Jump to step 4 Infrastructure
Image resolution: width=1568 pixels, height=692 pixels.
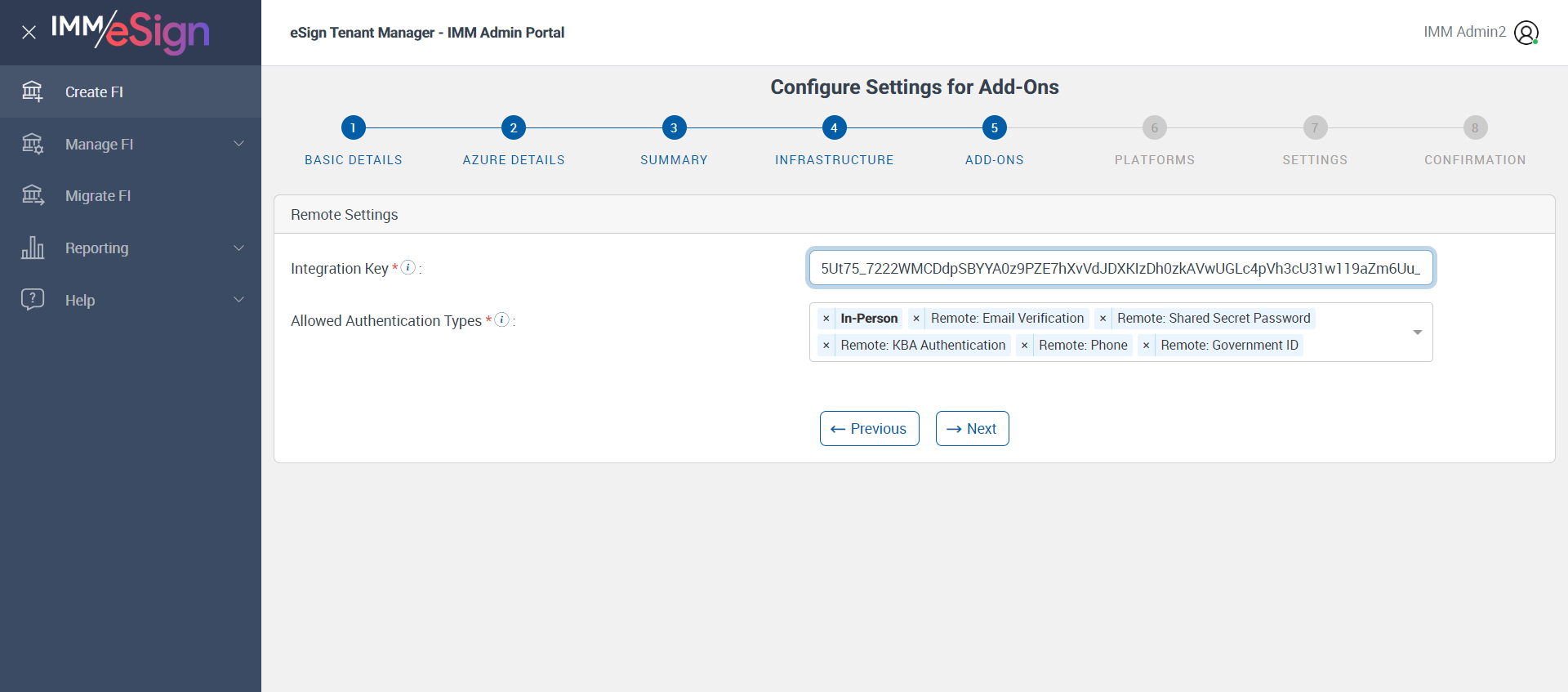[x=834, y=127]
